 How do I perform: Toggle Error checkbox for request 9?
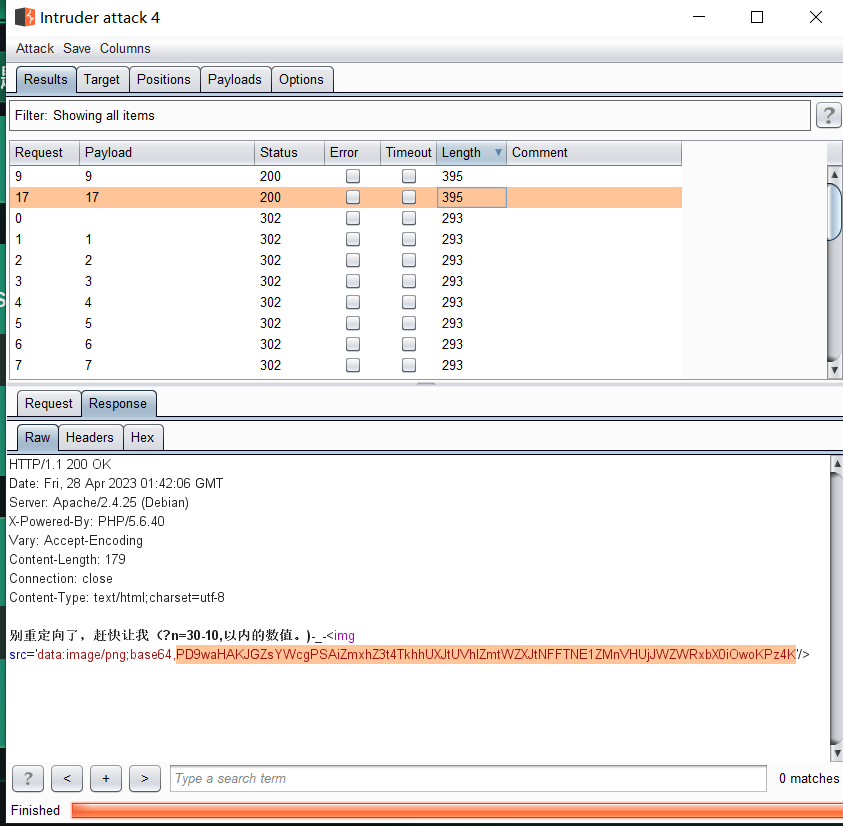[x=352, y=176]
